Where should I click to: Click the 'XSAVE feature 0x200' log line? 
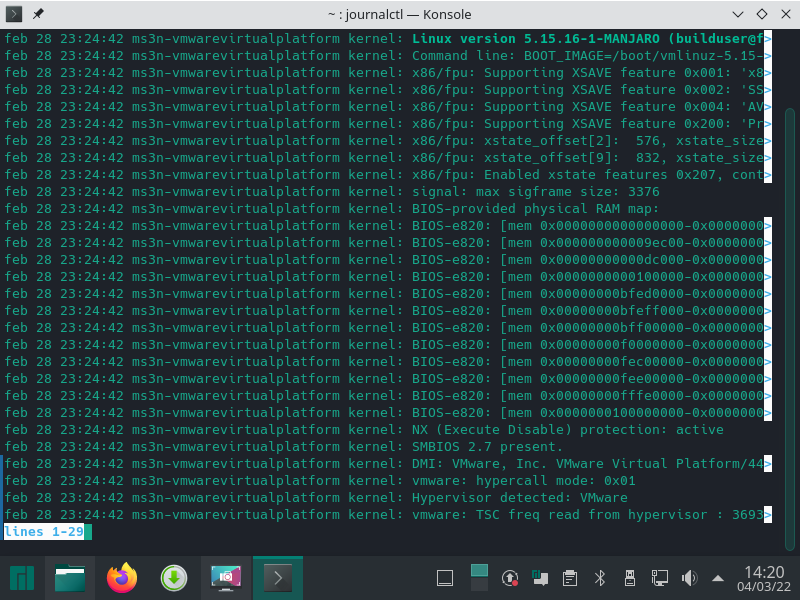[388, 124]
